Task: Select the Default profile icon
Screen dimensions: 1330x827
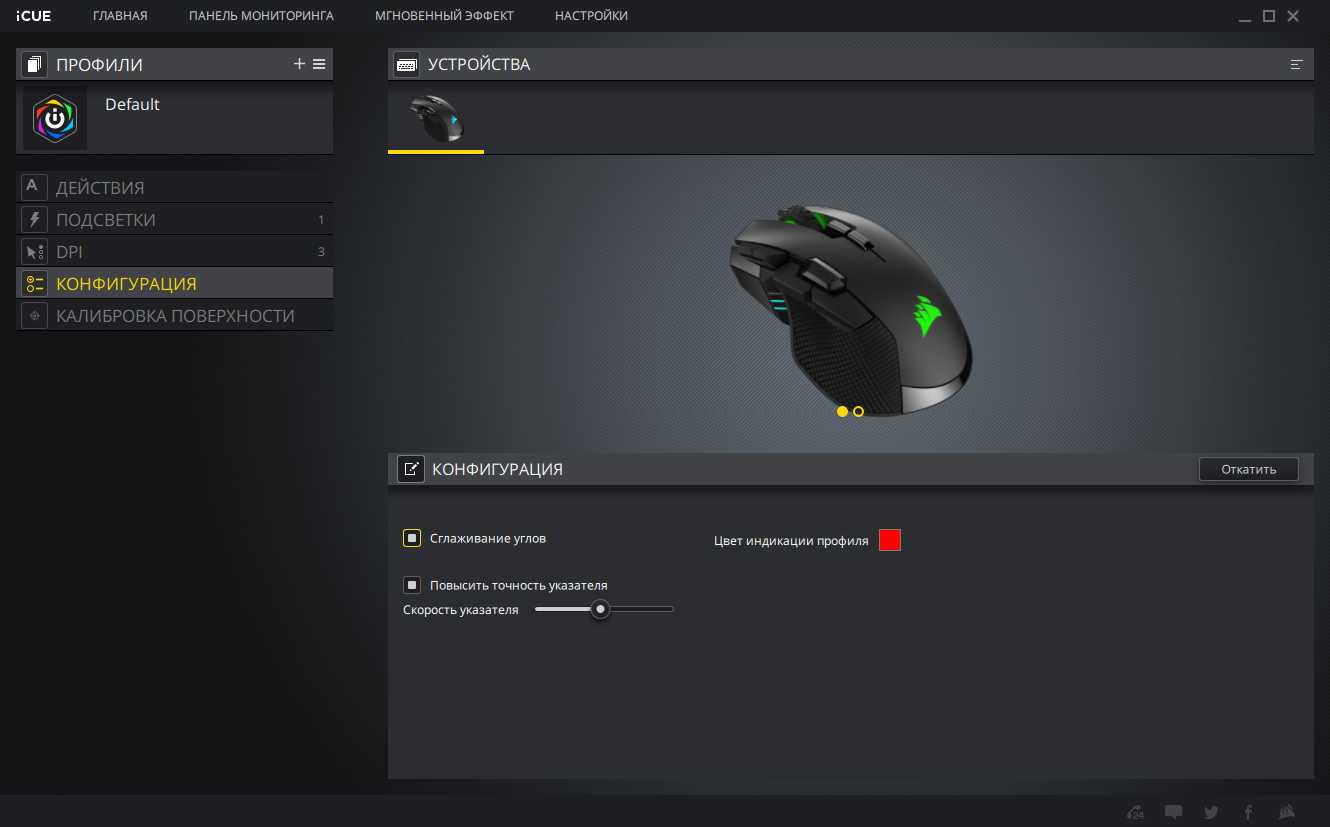Action: point(55,118)
